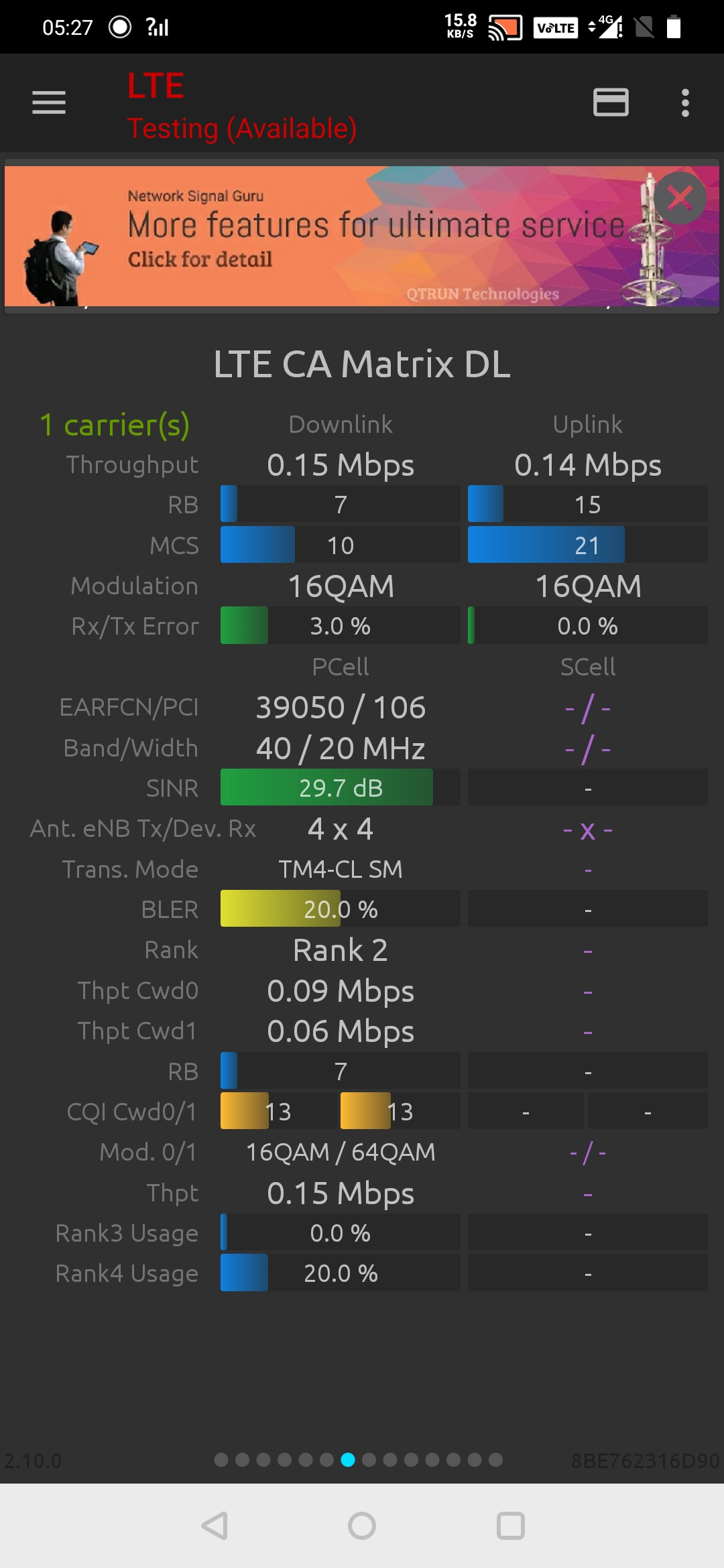The image size is (724, 1568).
Task: Tap the LTE Testing (Available) title
Action: [241, 106]
